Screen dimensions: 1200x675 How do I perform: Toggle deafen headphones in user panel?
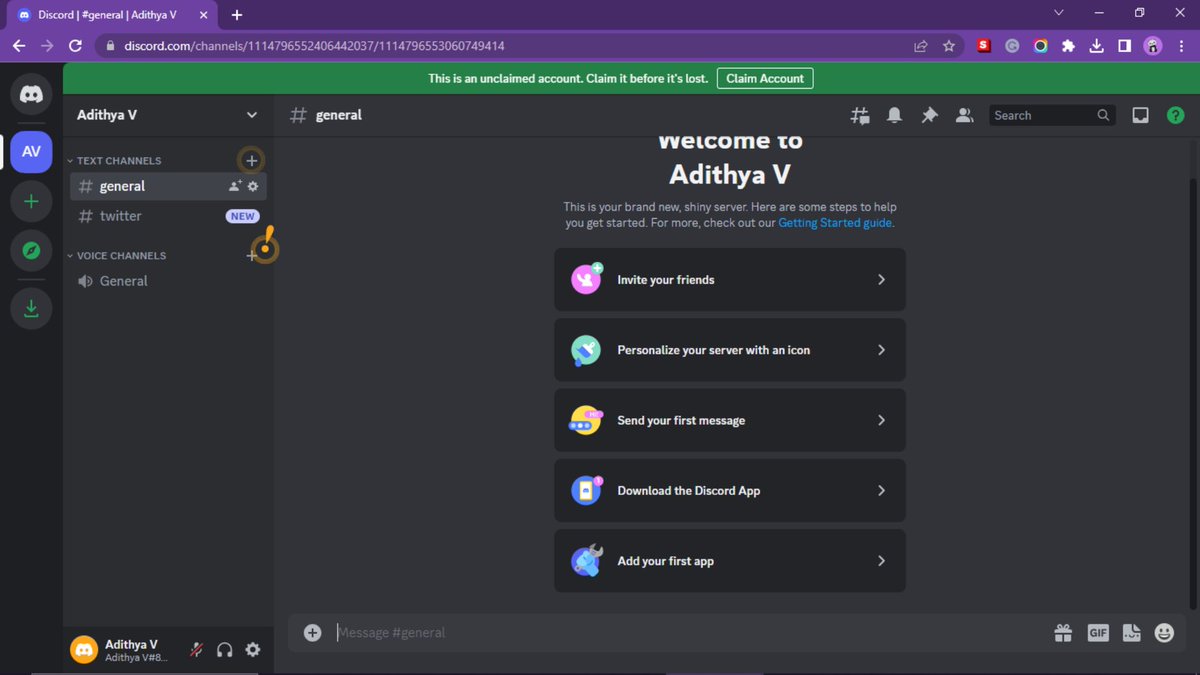[x=225, y=650]
